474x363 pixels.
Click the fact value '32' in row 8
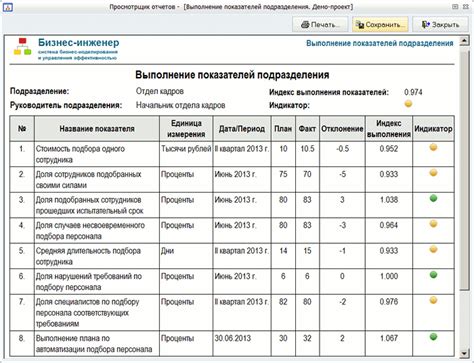point(307,338)
